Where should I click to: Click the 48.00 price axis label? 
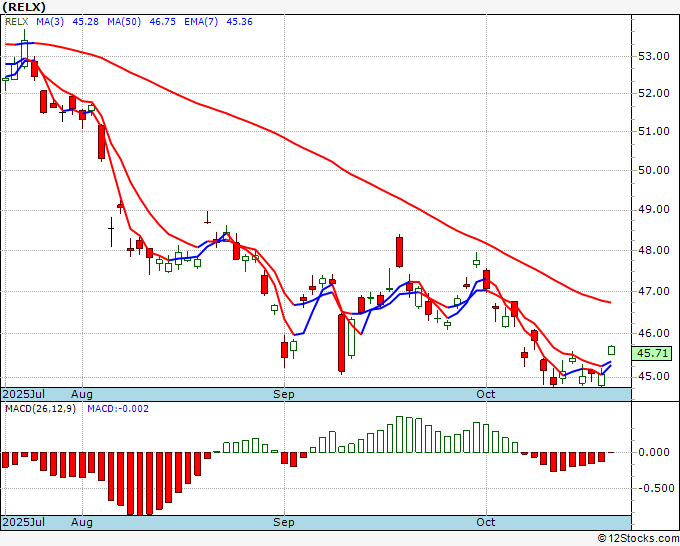653,250
